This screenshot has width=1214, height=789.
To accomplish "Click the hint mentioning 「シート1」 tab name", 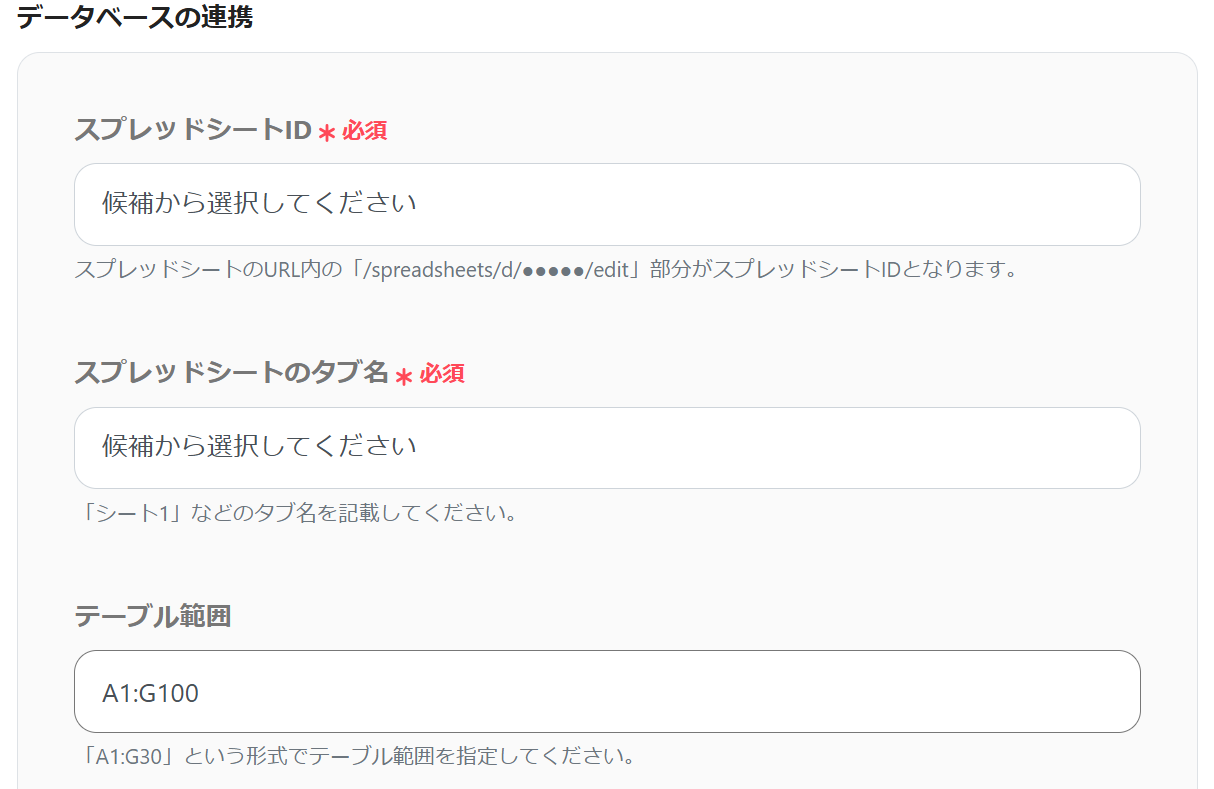I will click(301, 514).
